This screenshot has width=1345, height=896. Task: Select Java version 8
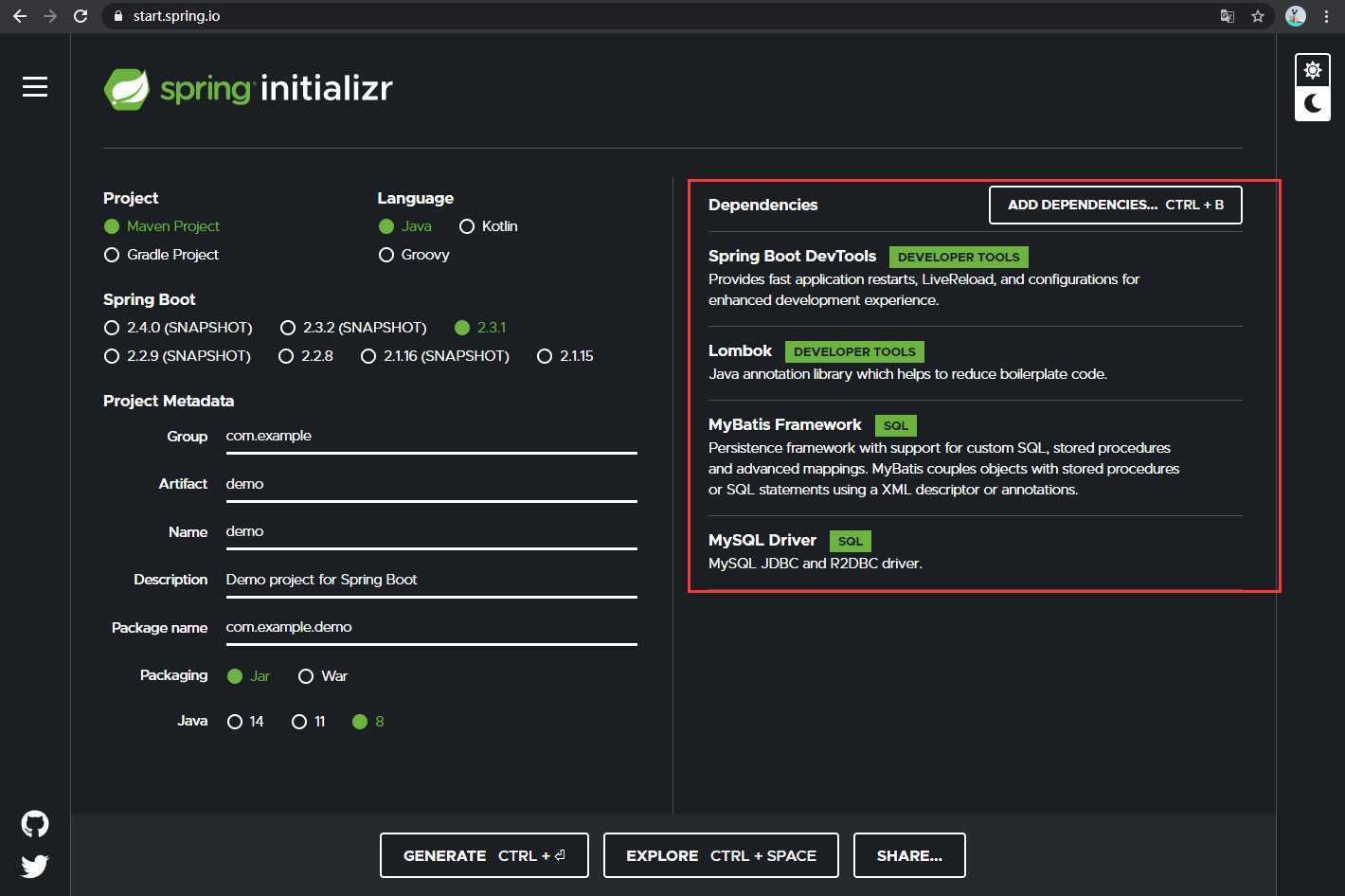[x=368, y=722]
